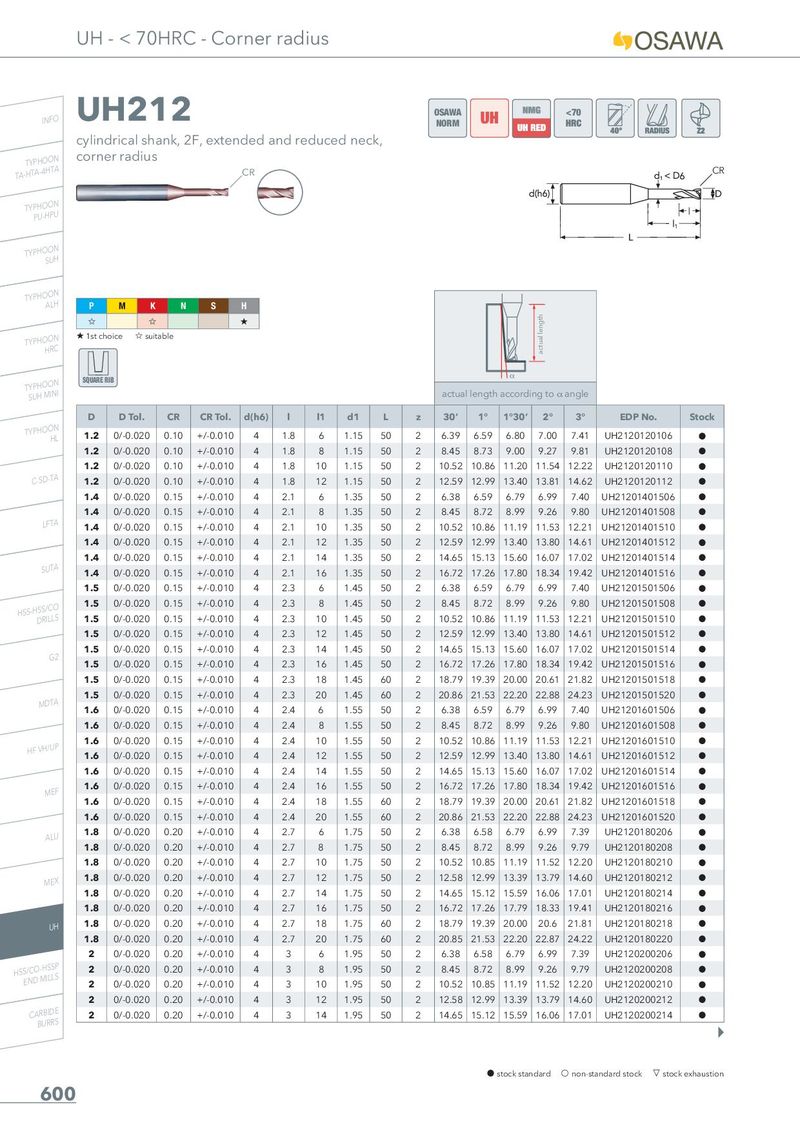
Task: Click the magnified cutter tip circle
Action: [x=279, y=193]
